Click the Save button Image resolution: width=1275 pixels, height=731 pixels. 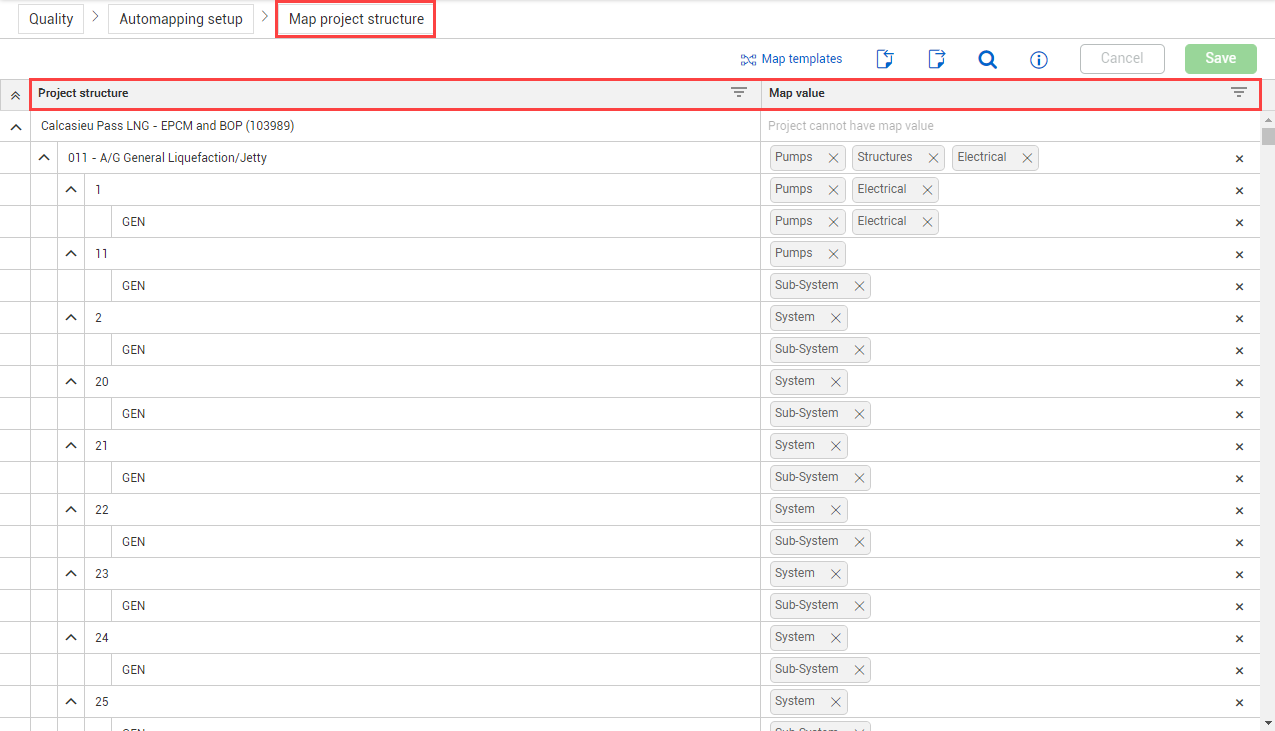click(1220, 58)
